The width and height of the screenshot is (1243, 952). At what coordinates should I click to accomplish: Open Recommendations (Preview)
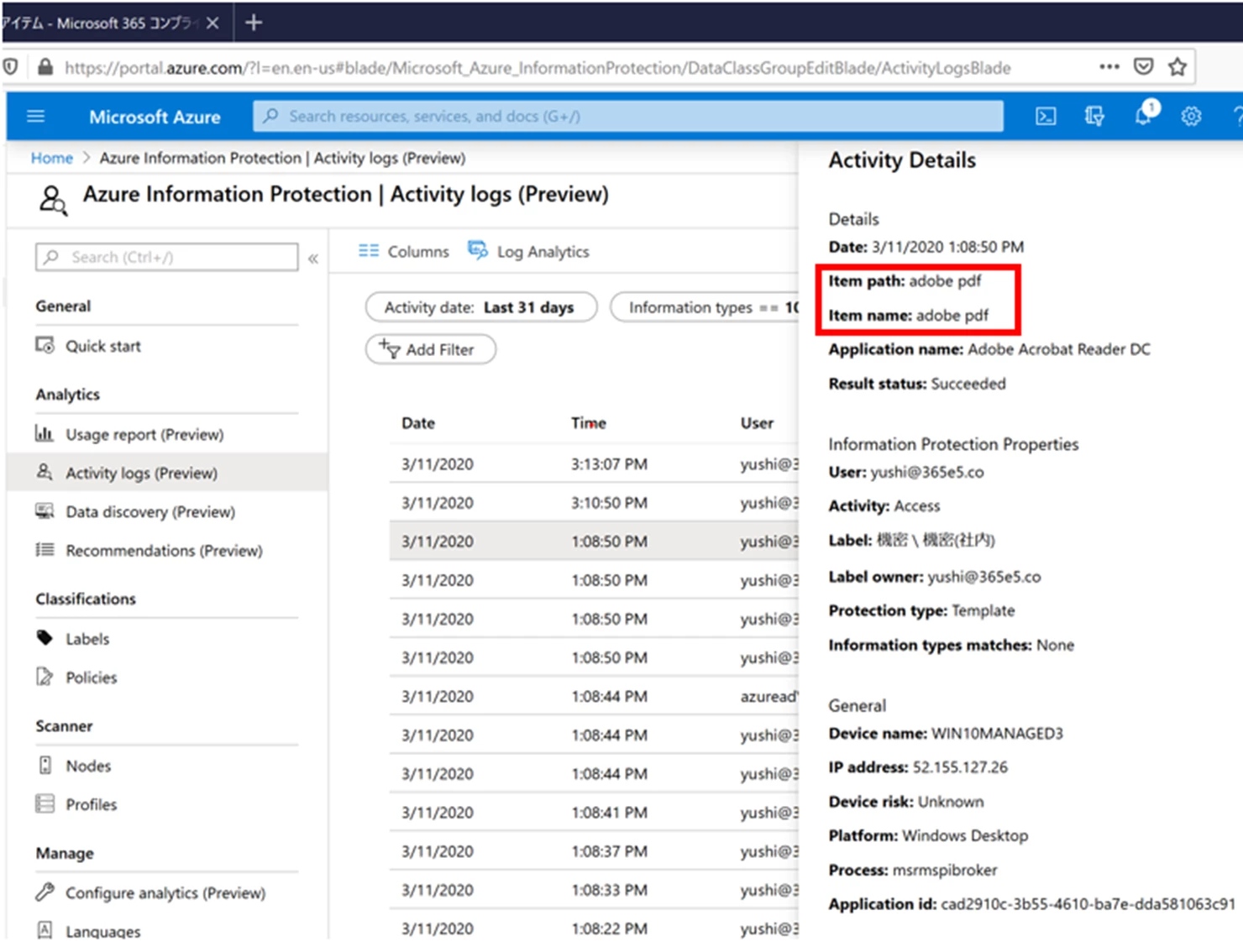tap(166, 550)
